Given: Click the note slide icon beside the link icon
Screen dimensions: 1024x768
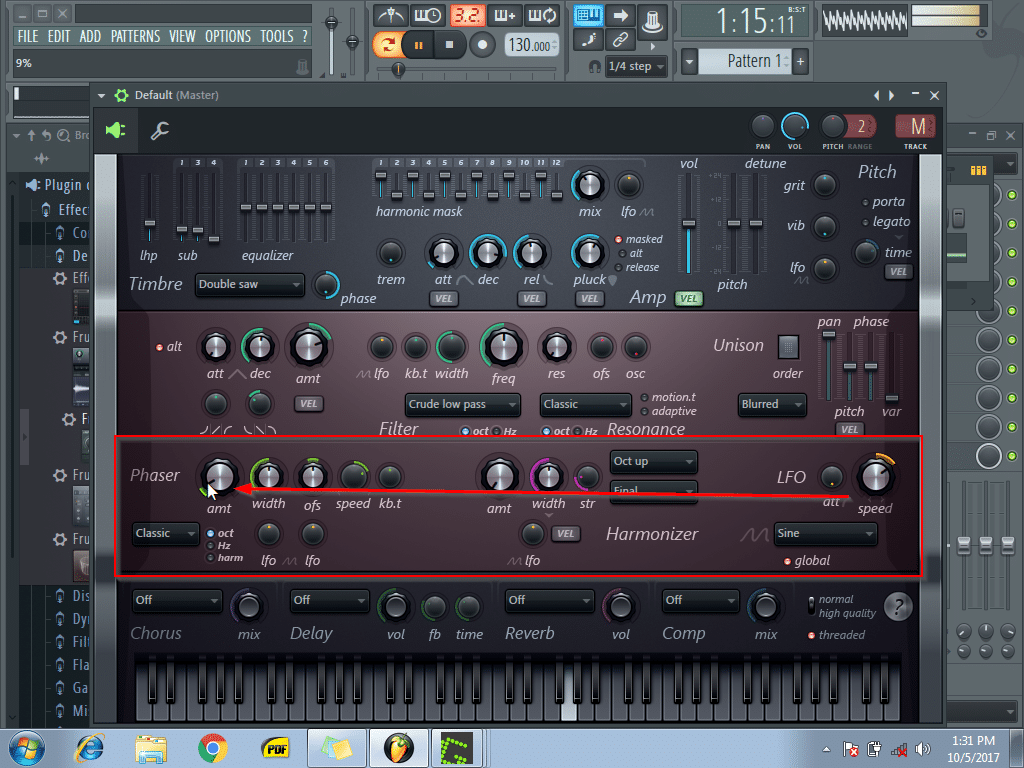Looking at the screenshot, I should coord(588,40).
